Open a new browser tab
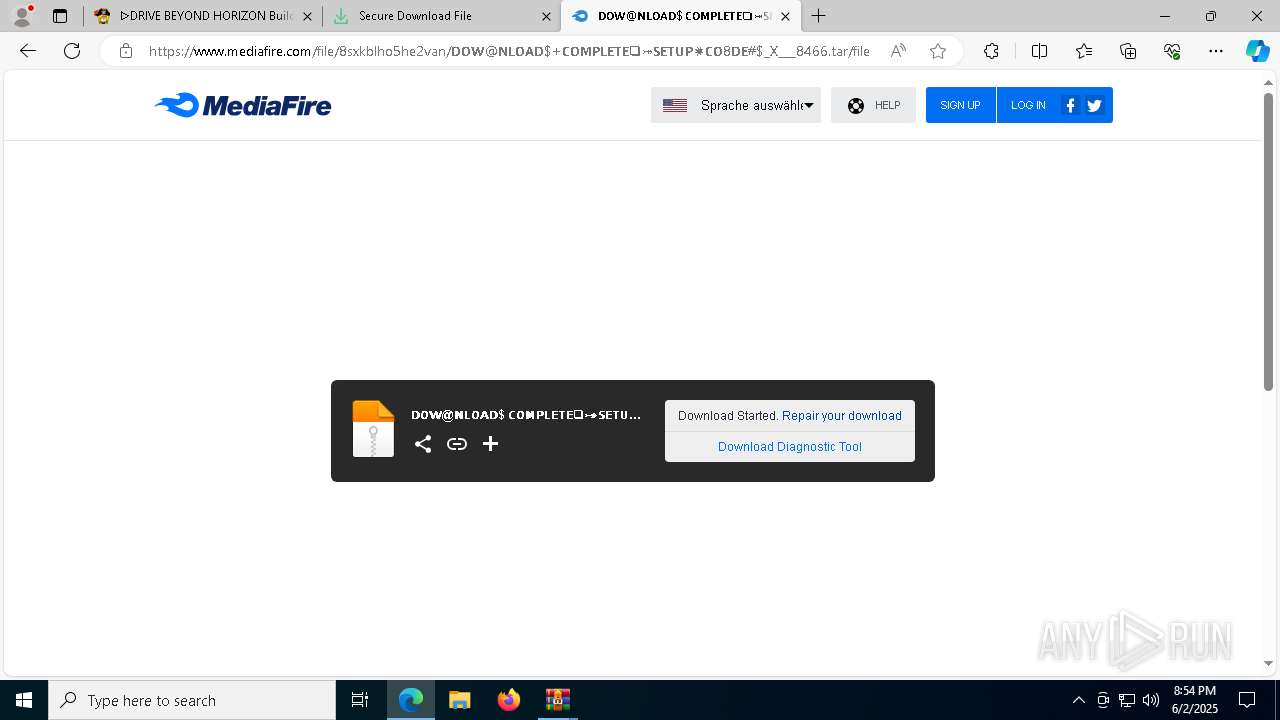 (819, 16)
